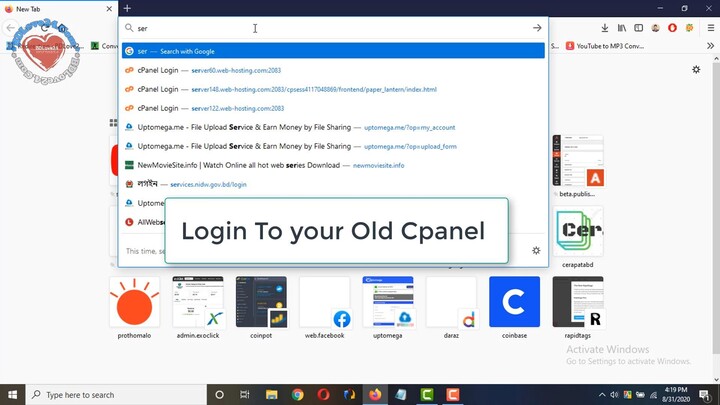The height and width of the screenshot is (405, 720).
Task: Open Cortana circle icon on taskbar
Action: (x=219, y=394)
